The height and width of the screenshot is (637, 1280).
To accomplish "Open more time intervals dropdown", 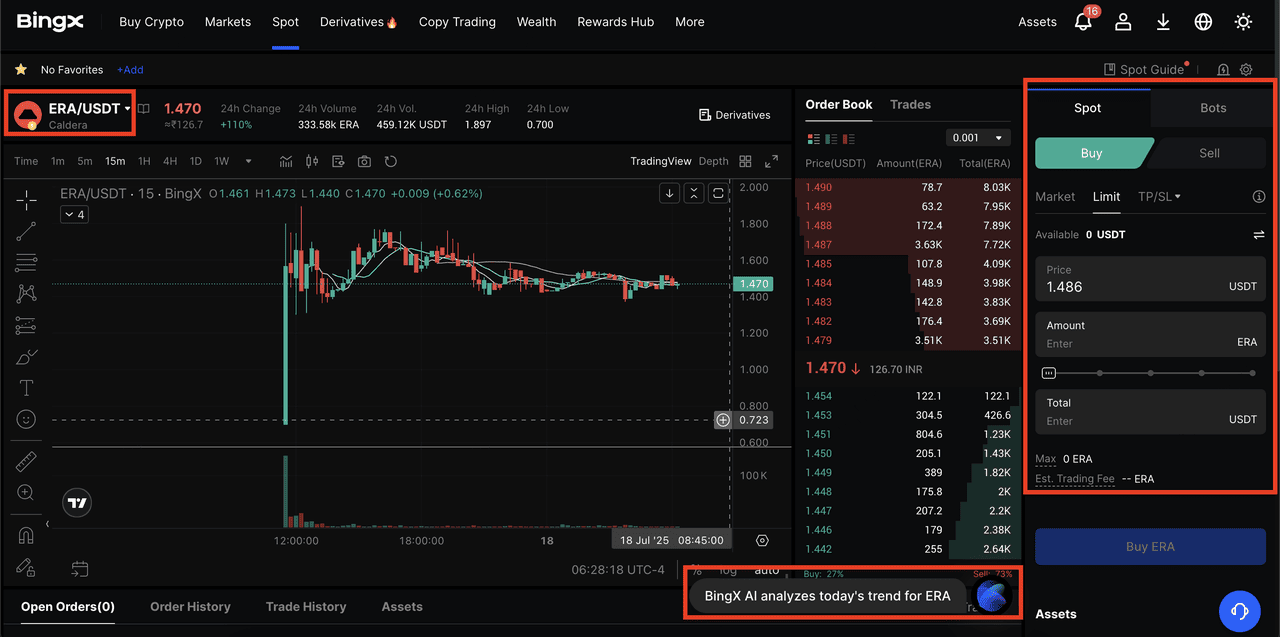I will tap(249, 161).
